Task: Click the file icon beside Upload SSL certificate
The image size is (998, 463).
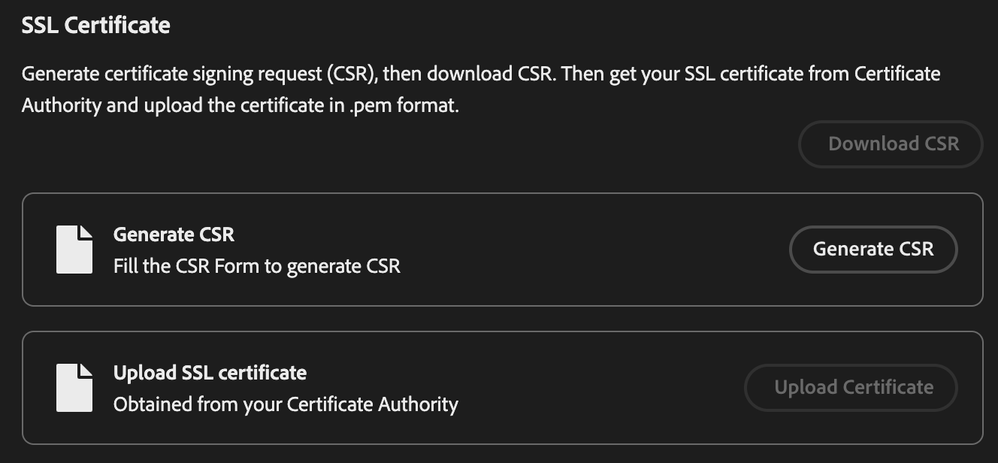Action: [x=74, y=387]
